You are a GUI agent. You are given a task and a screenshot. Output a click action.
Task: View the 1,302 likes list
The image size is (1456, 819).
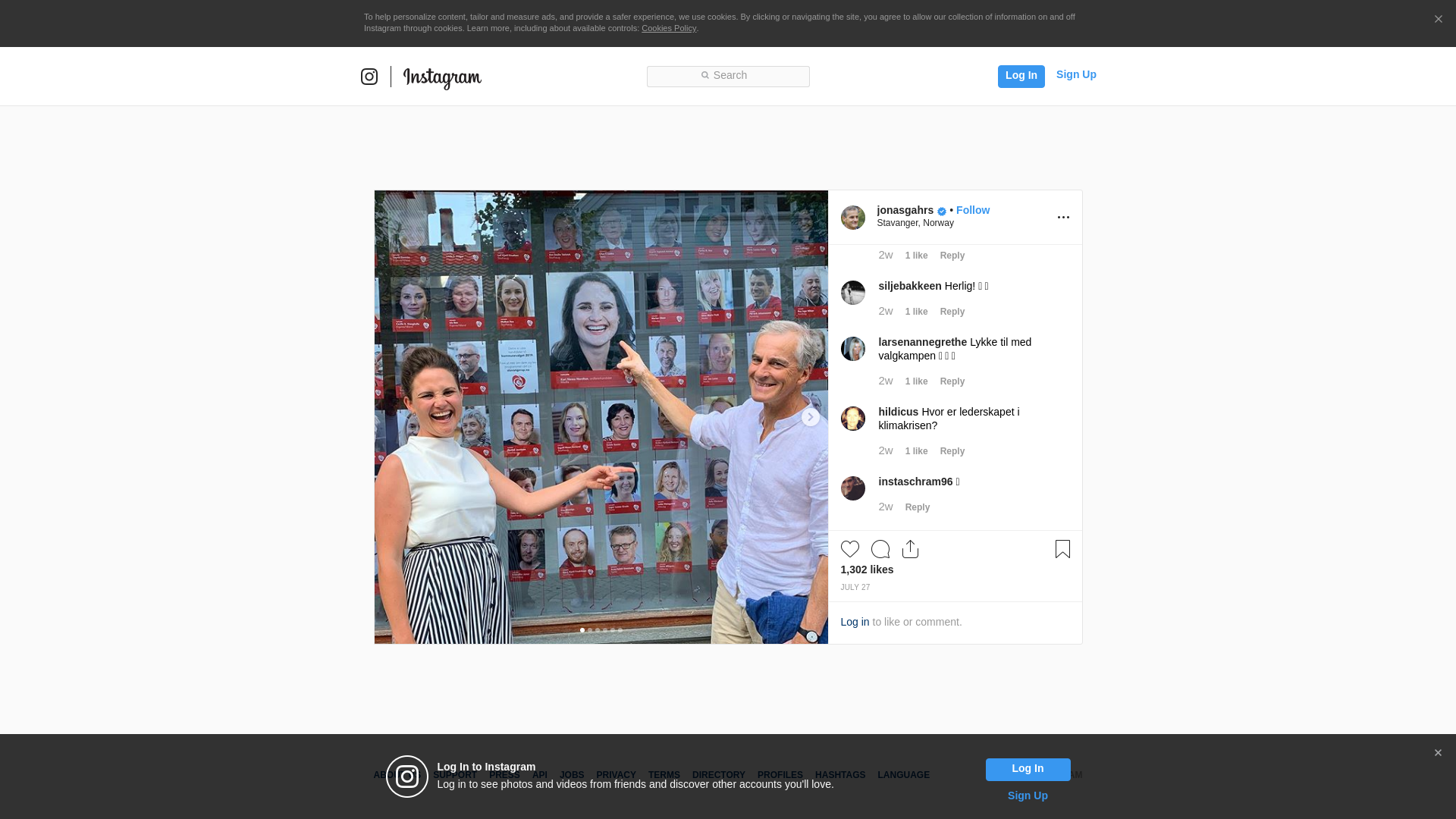tap(867, 570)
